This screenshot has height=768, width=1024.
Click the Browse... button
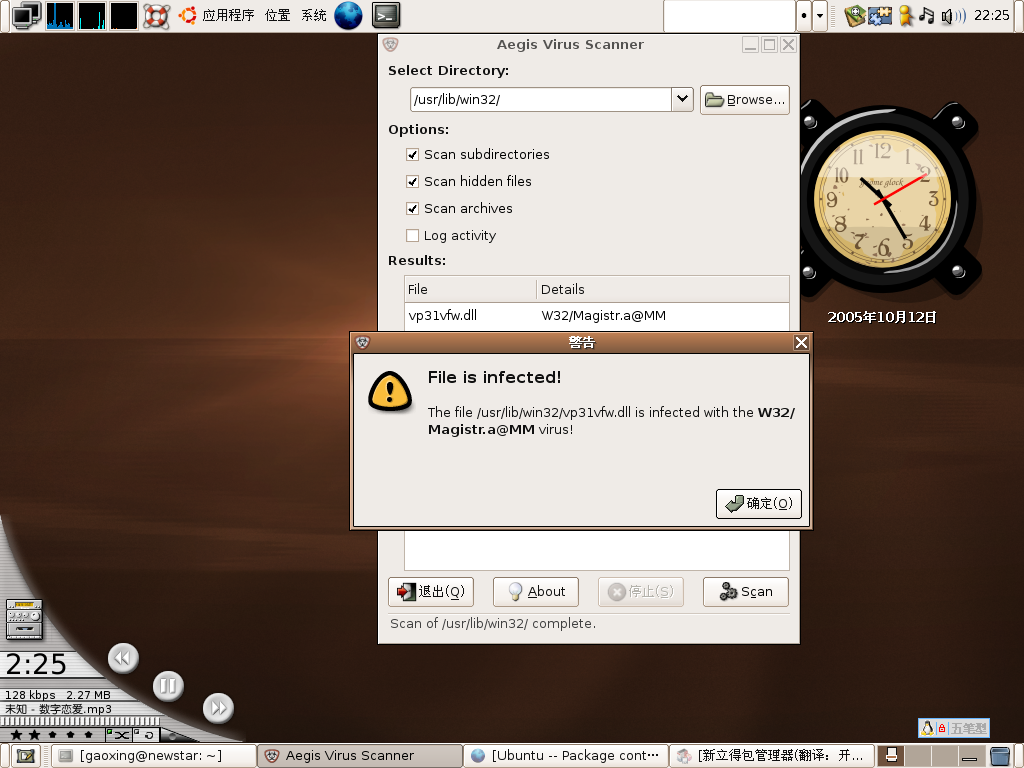click(744, 100)
